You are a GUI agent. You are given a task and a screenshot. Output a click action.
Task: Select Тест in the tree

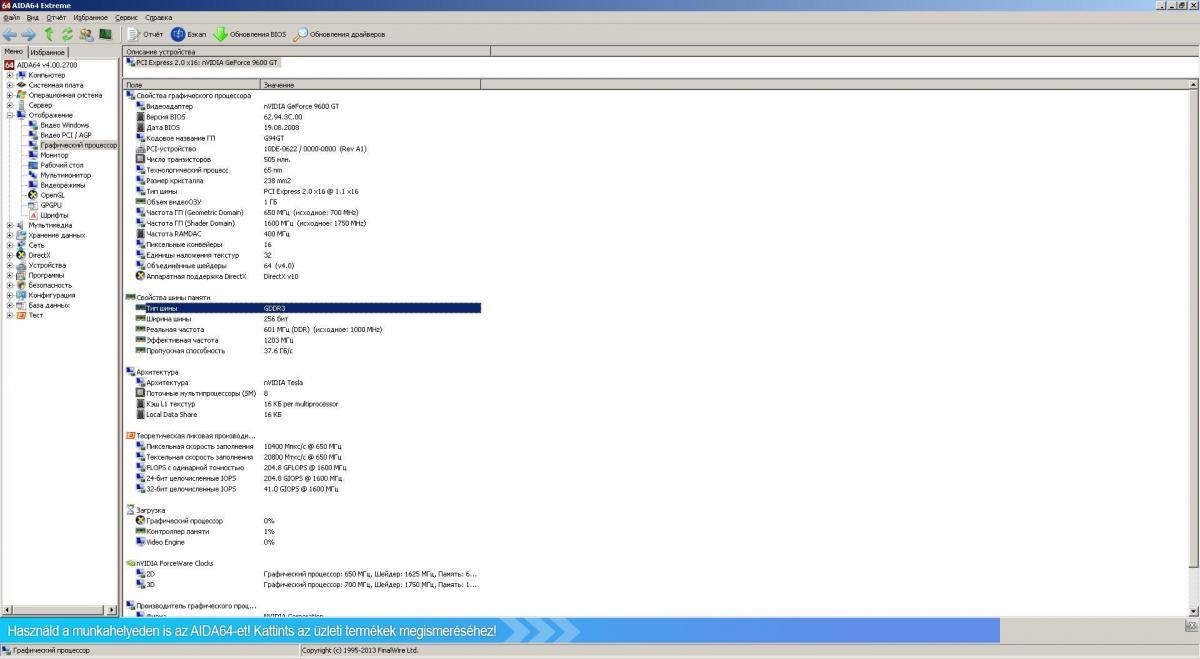point(36,315)
